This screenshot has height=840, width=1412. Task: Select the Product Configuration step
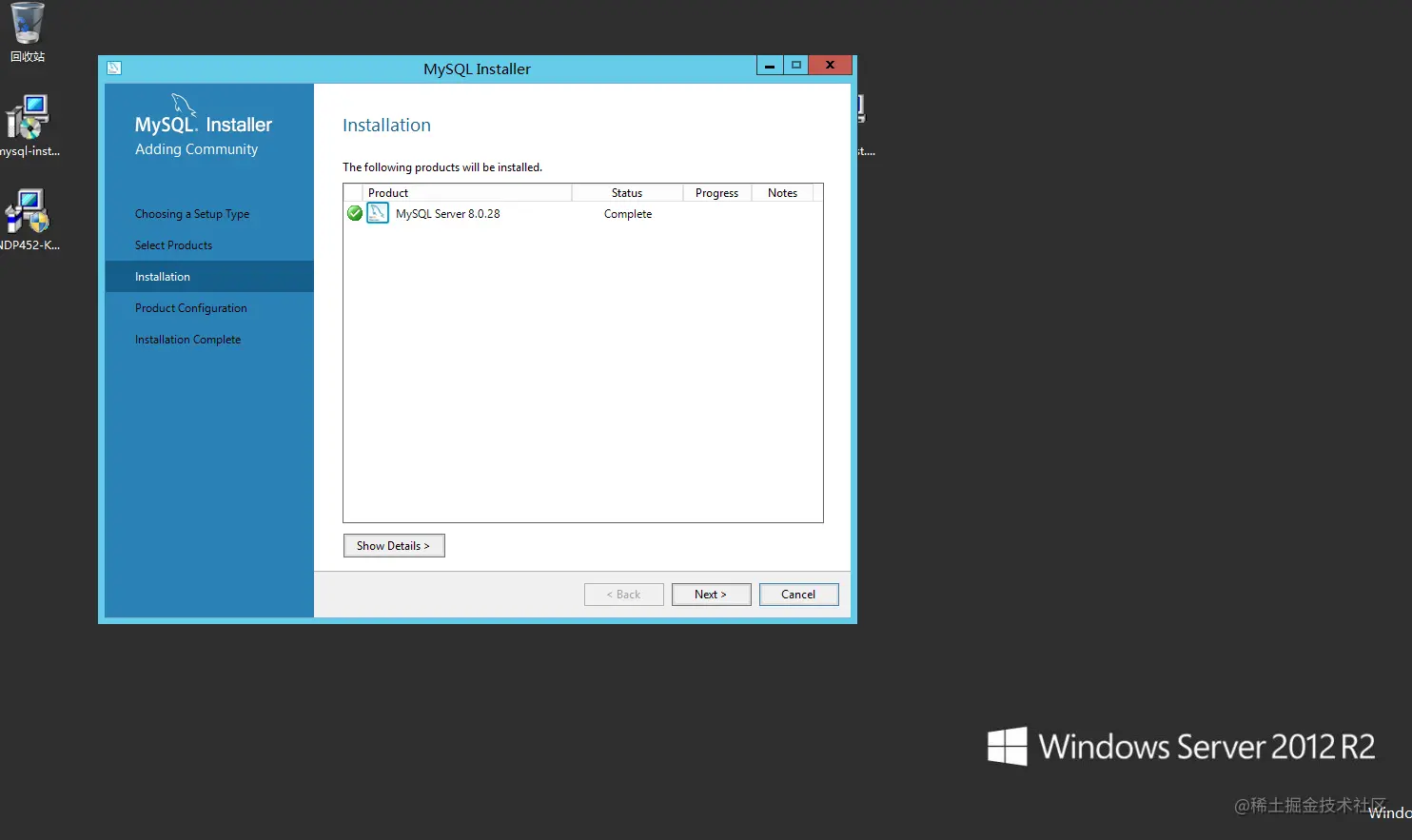click(191, 308)
